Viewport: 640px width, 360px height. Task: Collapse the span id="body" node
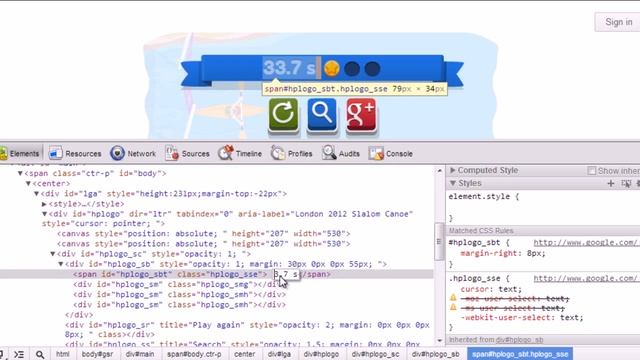20,173
